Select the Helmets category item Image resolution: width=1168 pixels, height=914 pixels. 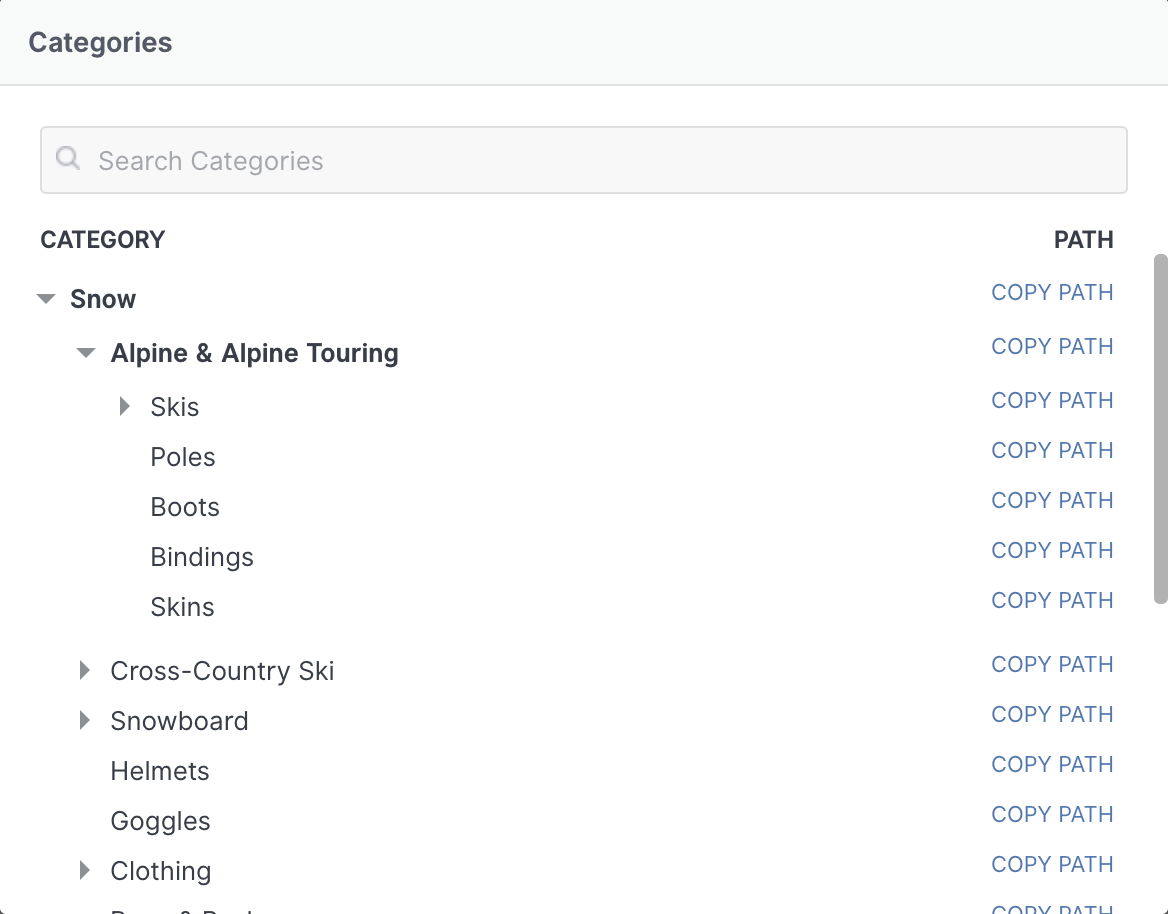pyautogui.click(x=160, y=771)
